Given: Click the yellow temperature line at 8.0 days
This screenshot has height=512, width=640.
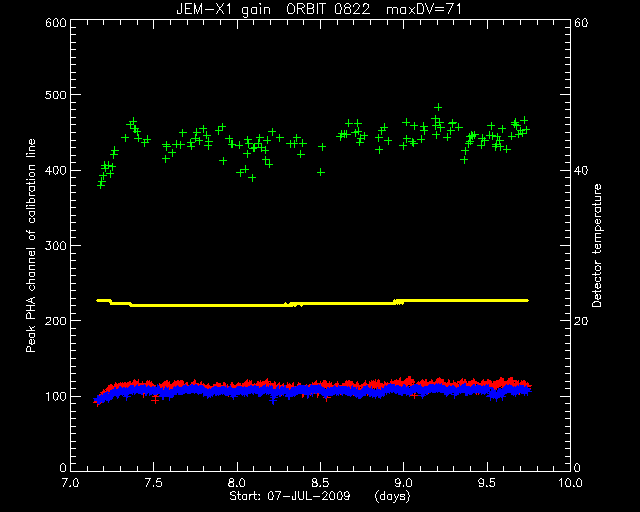Looking at the screenshot, I should click(x=237, y=305).
